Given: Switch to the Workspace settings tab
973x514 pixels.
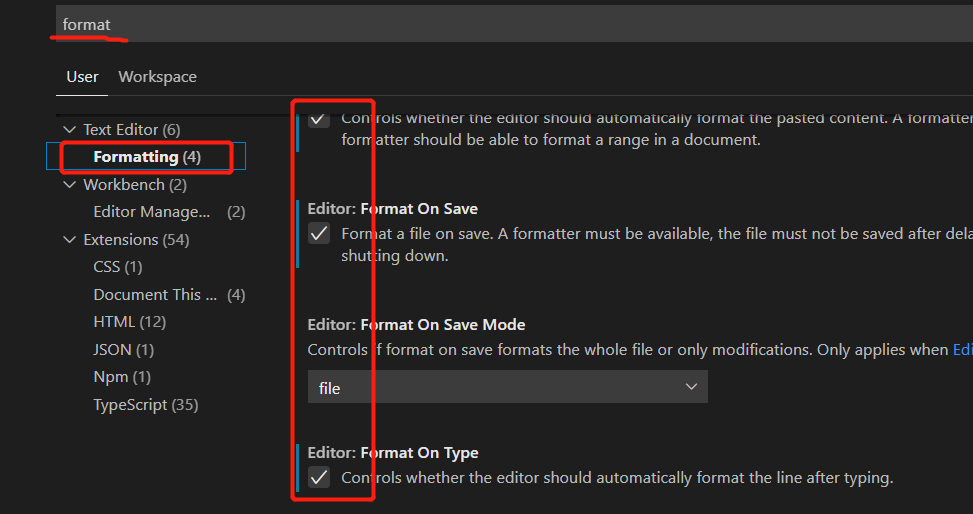Looking at the screenshot, I should coord(157,77).
